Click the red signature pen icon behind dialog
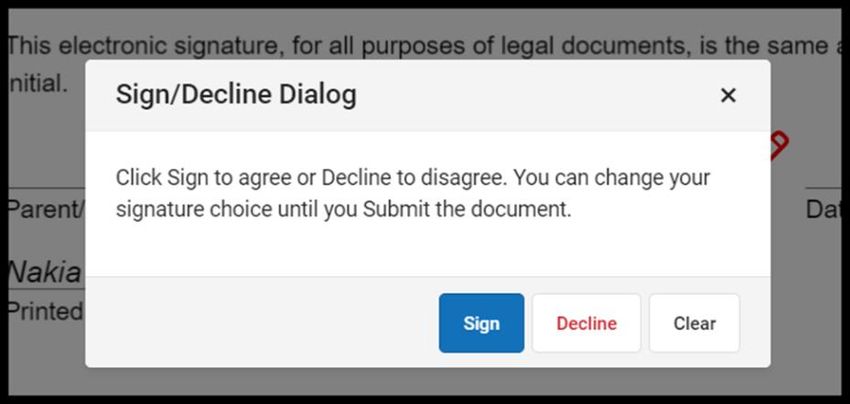850x404 pixels. point(780,145)
